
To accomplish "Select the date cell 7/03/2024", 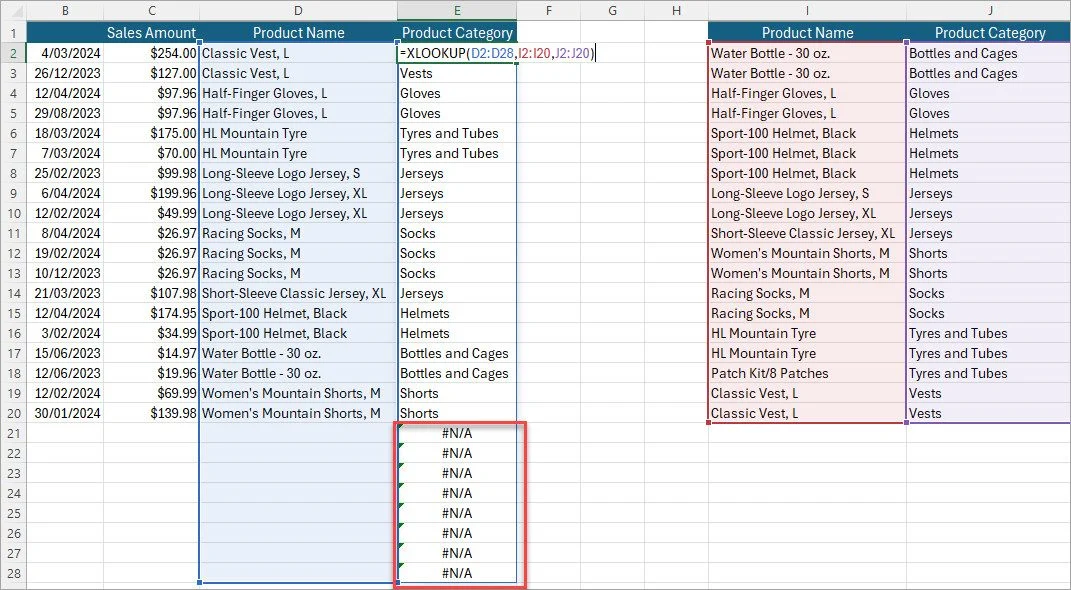I will 65,153.
